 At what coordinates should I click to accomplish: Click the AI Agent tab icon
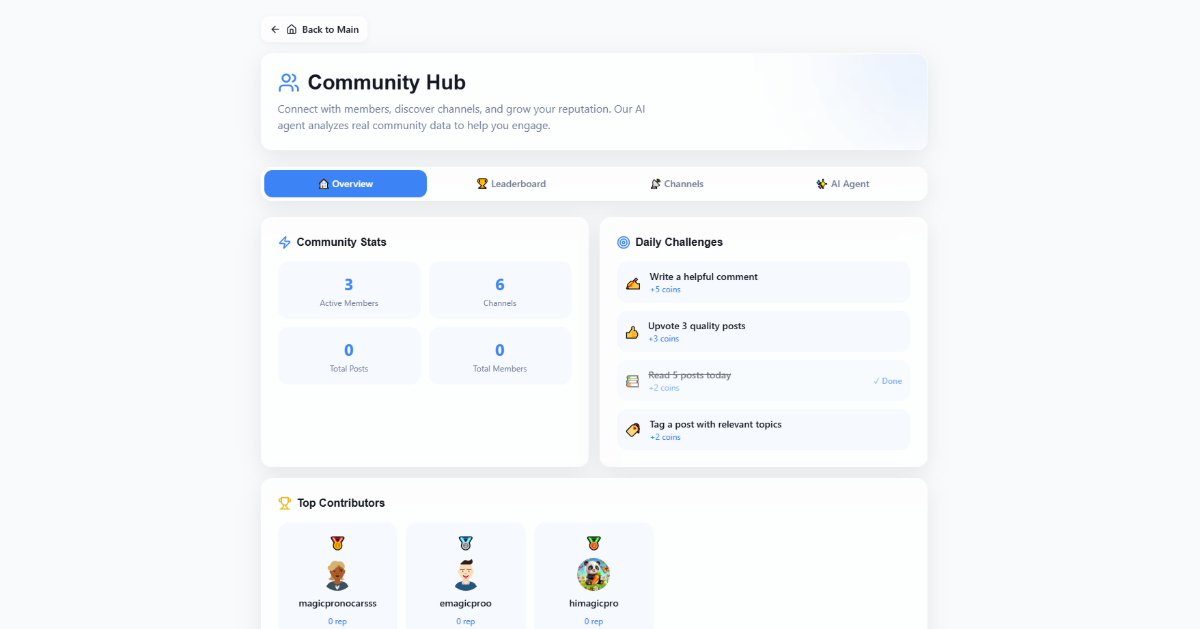(822, 184)
